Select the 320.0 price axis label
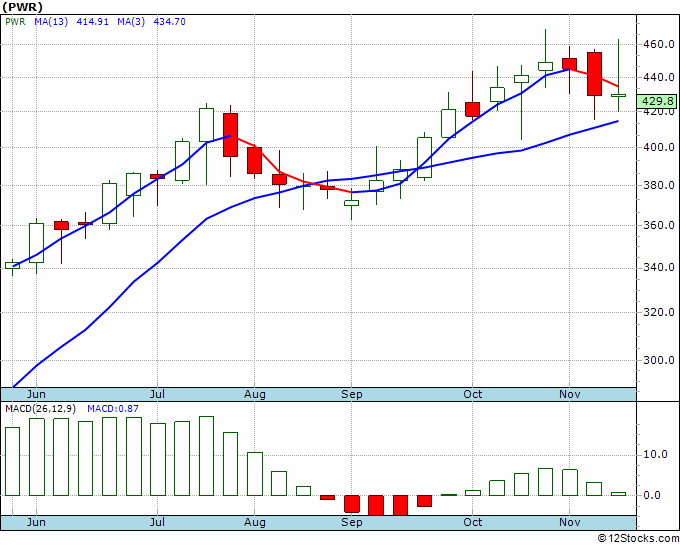Viewport: 680px width, 546px height. point(658,312)
